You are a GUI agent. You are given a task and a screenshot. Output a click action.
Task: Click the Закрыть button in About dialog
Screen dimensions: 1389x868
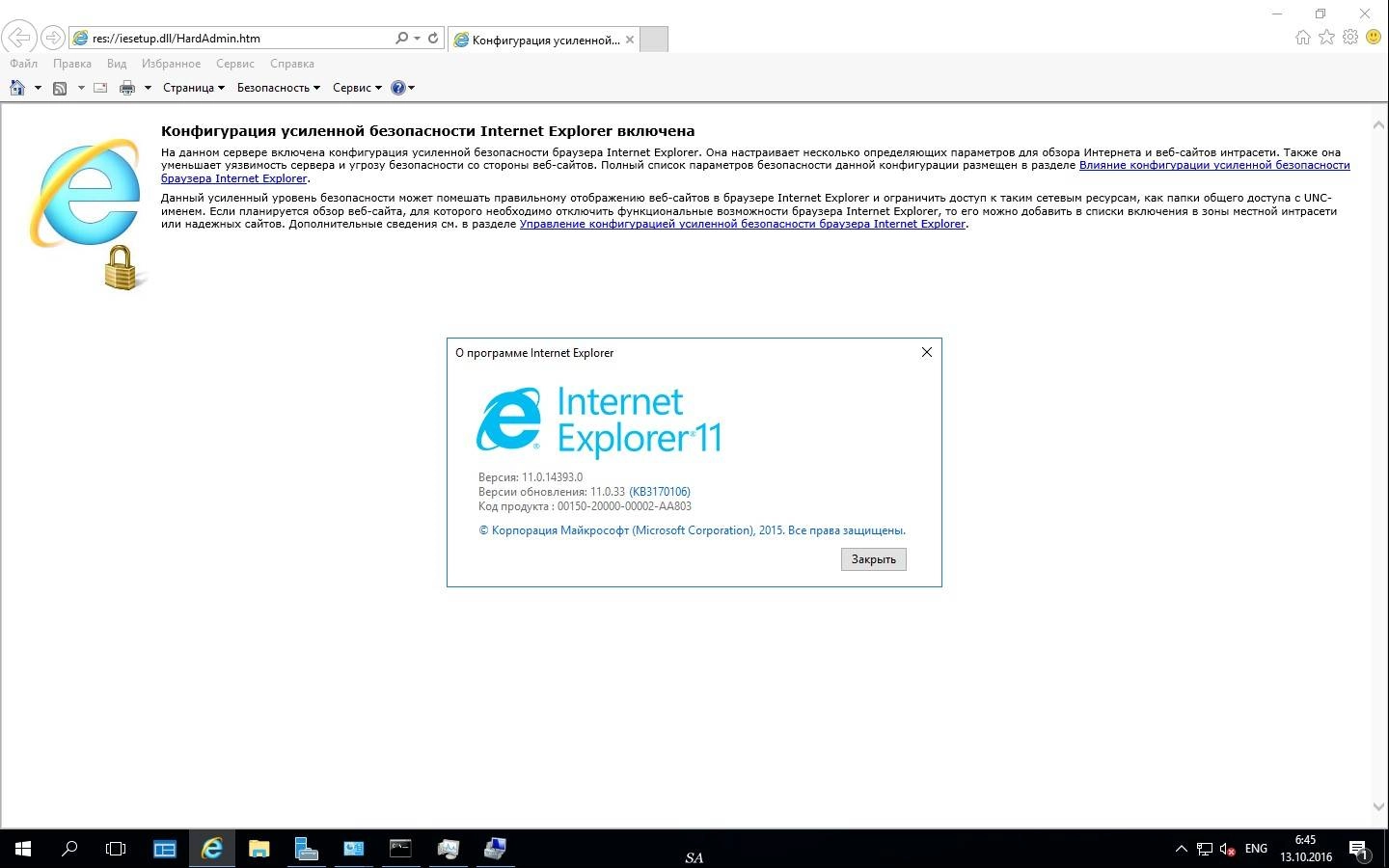[874, 559]
